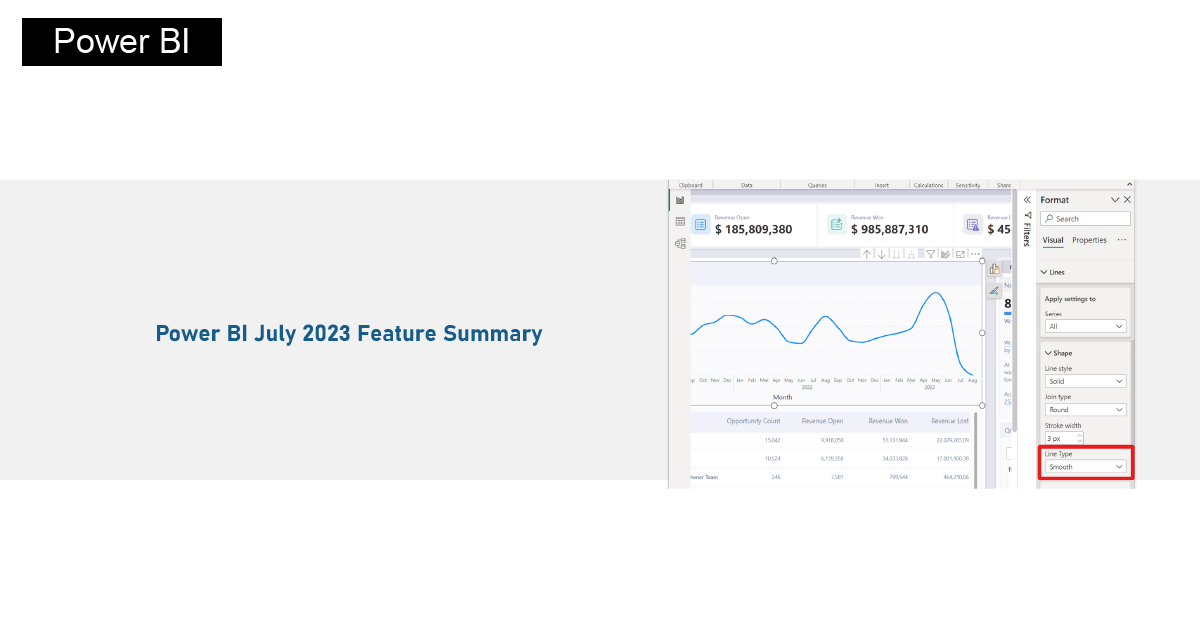Open the Line Type dropdown set to Smooth
This screenshot has width=1200, height=630.
coord(1085,467)
